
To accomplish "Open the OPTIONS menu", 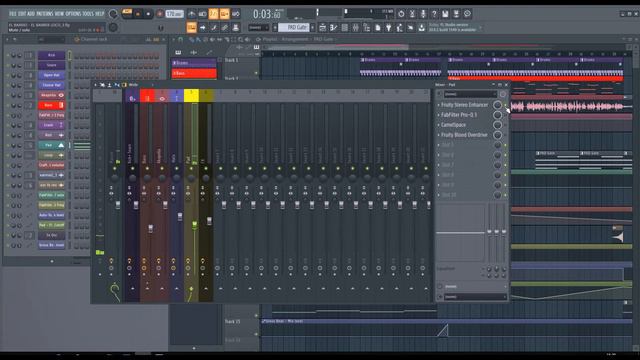I will tap(73, 13).
